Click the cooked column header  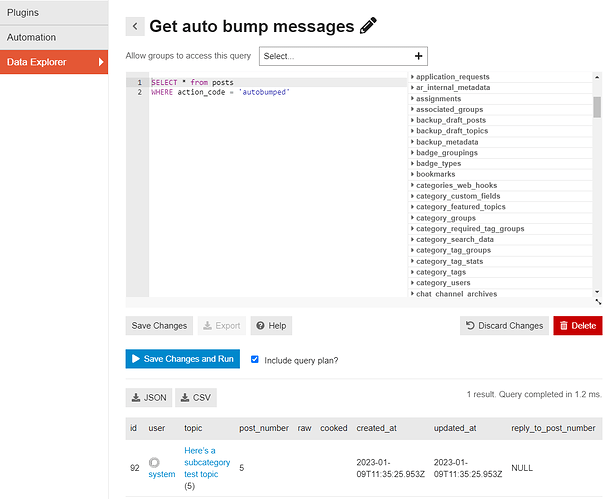tap(334, 428)
